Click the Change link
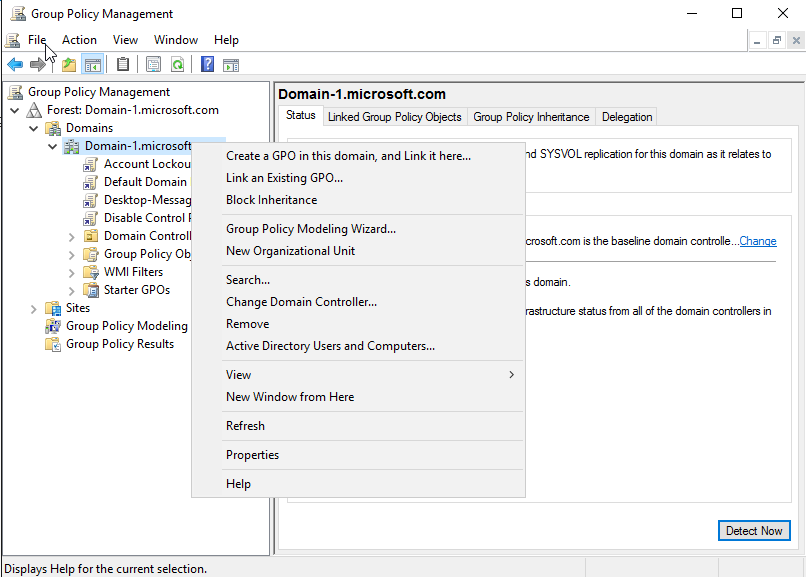Viewport: 806px width, 577px height. 758,241
